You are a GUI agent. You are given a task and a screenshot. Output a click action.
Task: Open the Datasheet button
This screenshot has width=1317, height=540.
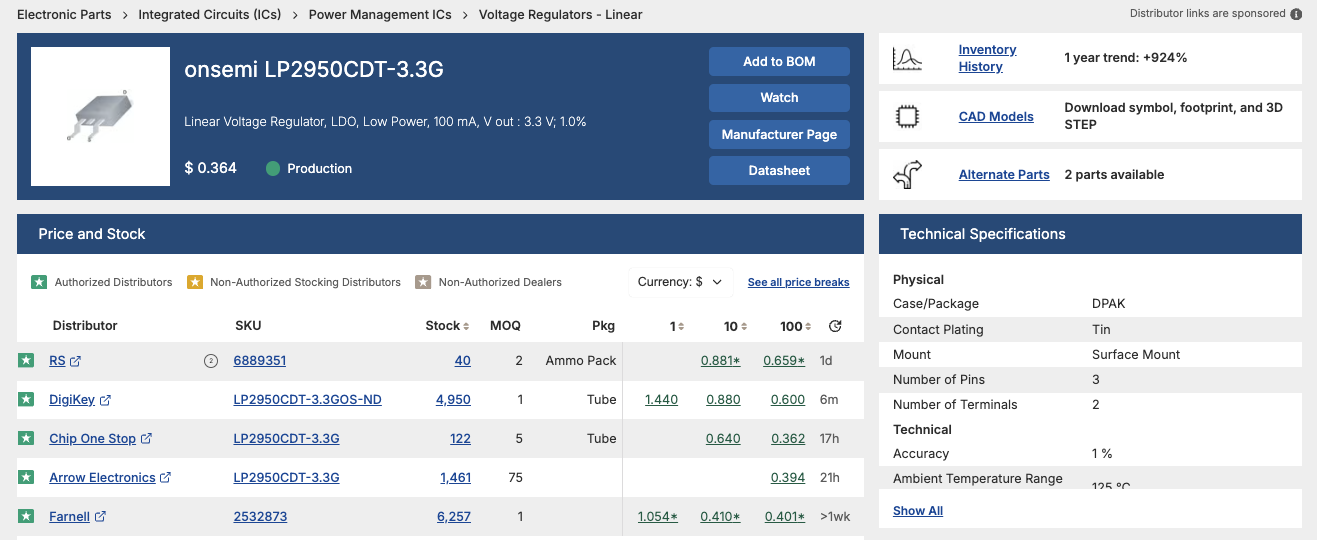coord(779,171)
